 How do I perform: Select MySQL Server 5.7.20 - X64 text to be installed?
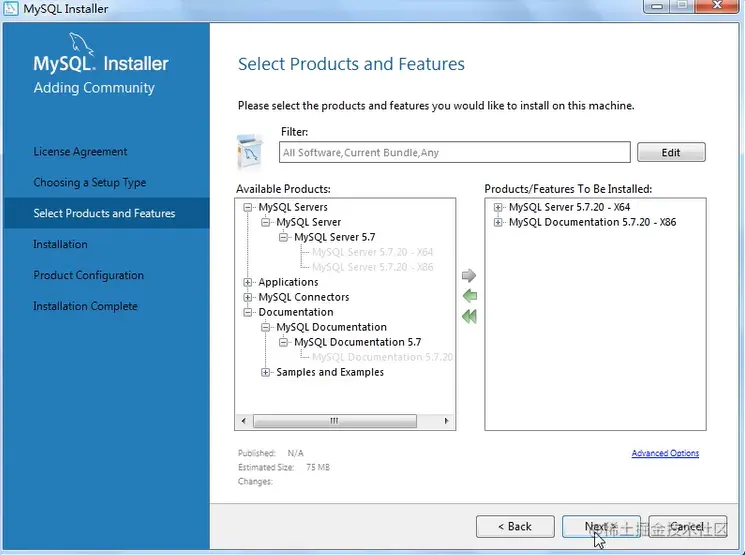tap(569, 207)
